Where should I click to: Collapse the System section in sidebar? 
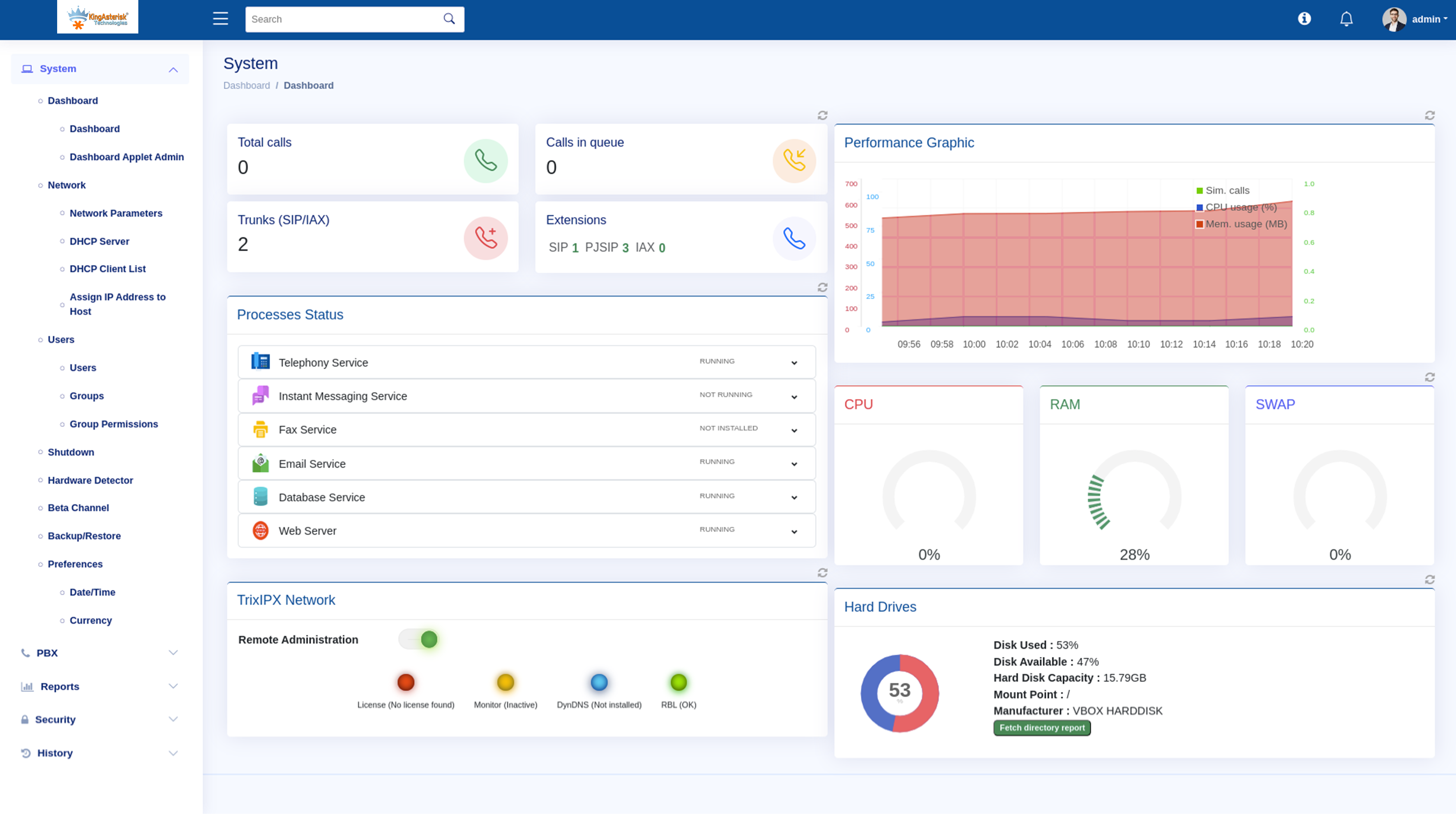pos(173,69)
